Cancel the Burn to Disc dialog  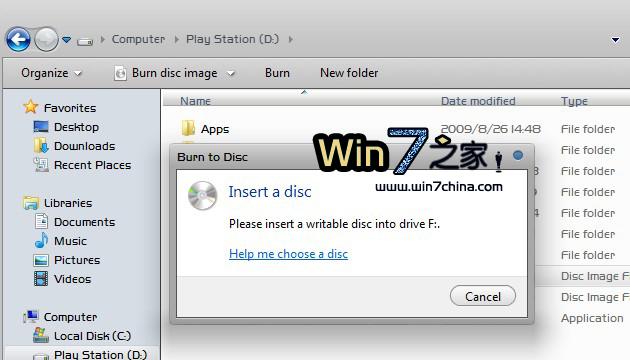click(483, 297)
